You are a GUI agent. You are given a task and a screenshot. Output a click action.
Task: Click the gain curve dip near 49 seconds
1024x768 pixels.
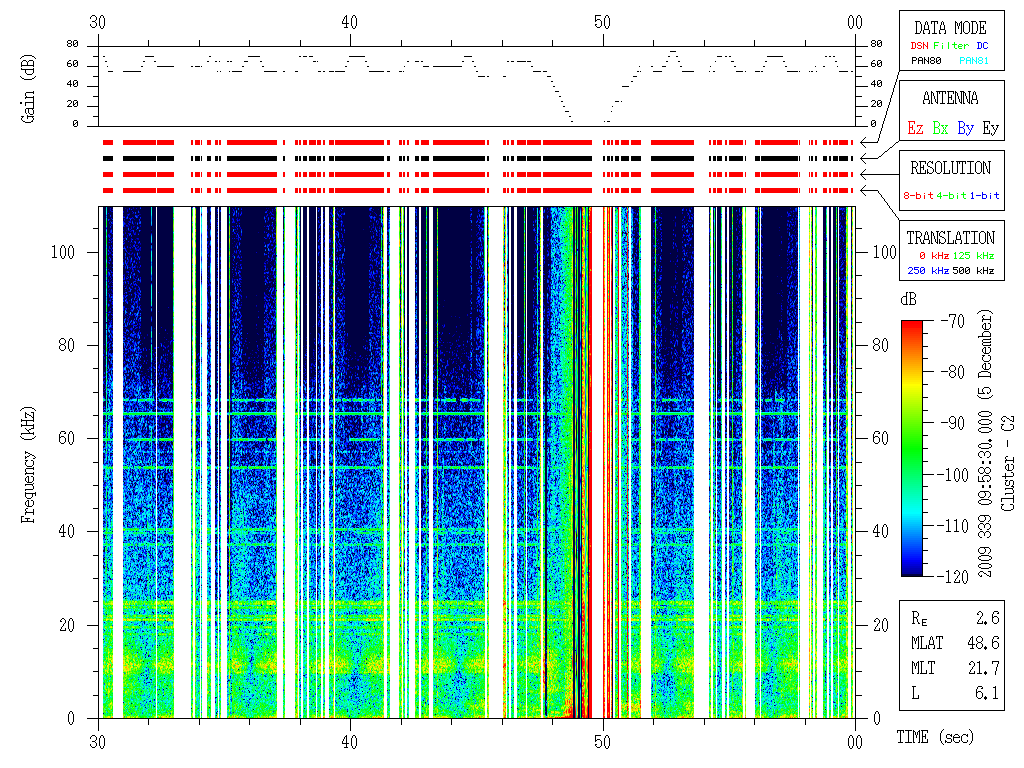pos(570,119)
